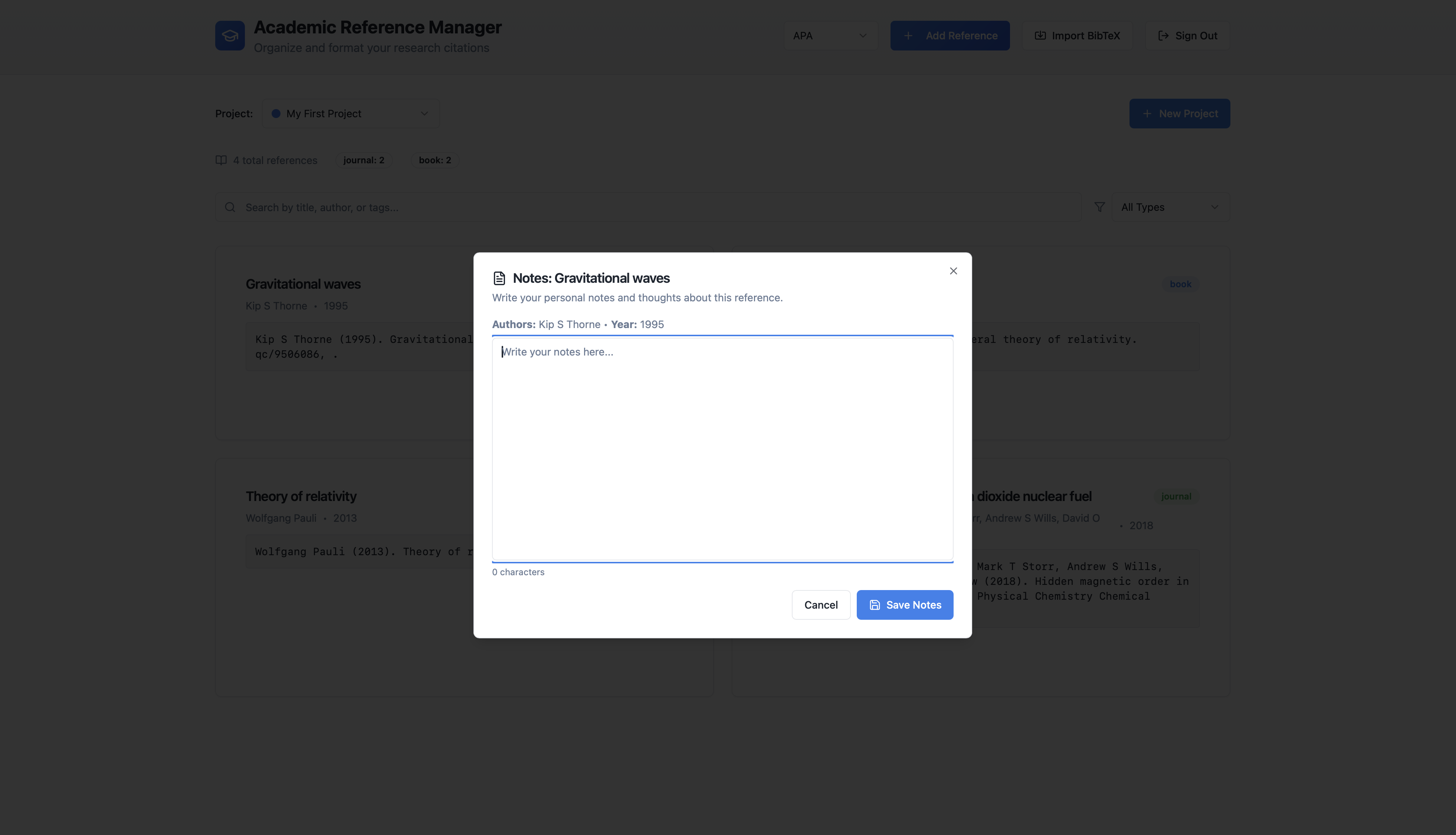Viewport: 1456px width, 835px height.
Task: Click the Theory of relativity card title
Action: click(301, 496)
